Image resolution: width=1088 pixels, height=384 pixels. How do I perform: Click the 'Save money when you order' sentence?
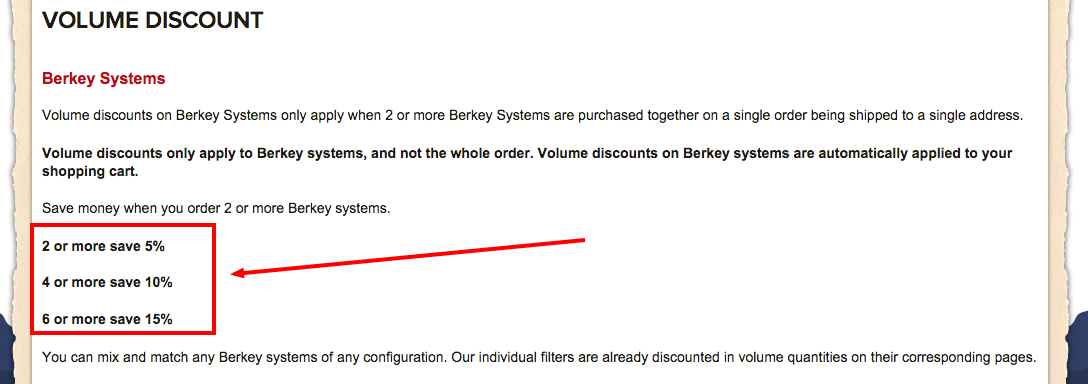[216, 208]
